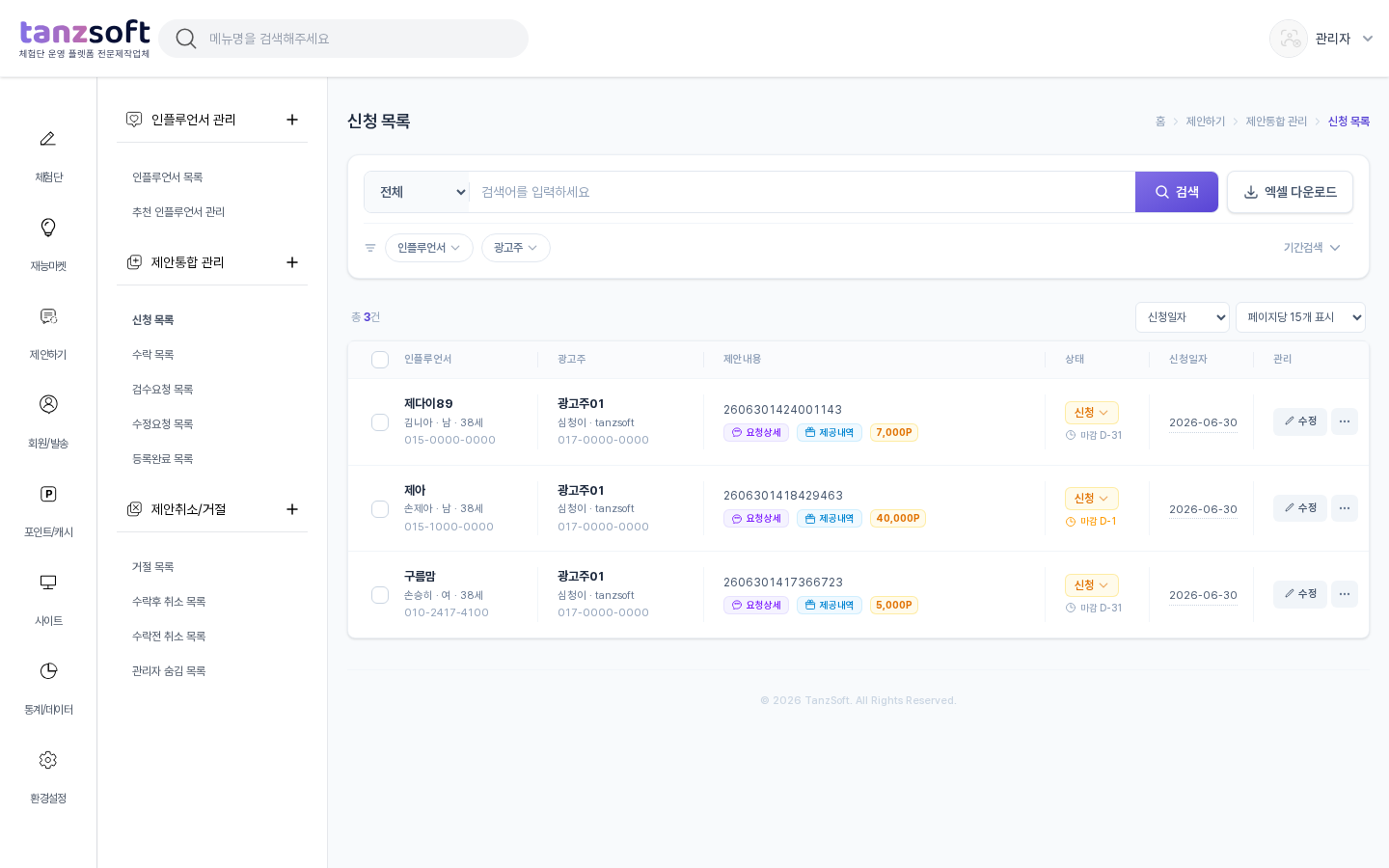Open more options for 제아 row
The height and width of the screenshot is (868, 1389).
(x=1345, y=508)
